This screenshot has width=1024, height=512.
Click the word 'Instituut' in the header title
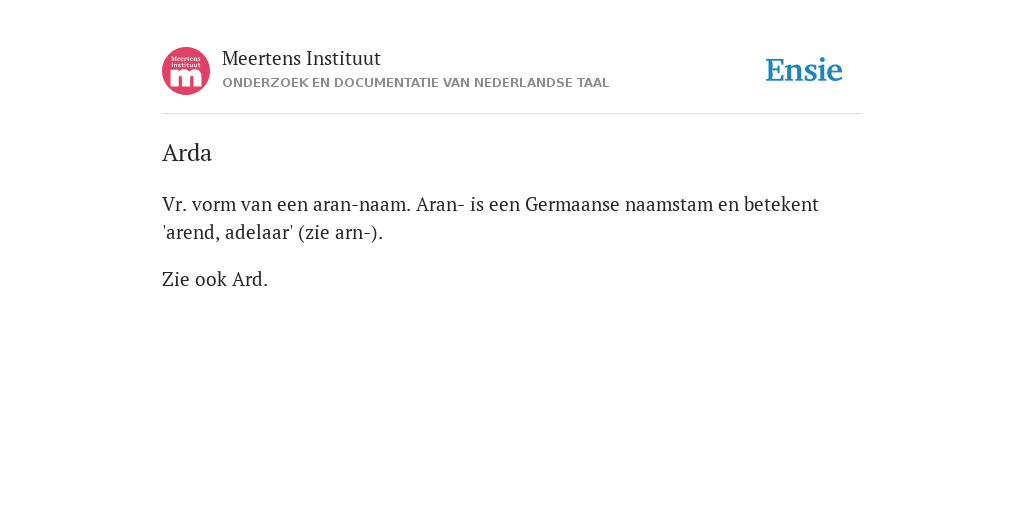coord(343,58)
